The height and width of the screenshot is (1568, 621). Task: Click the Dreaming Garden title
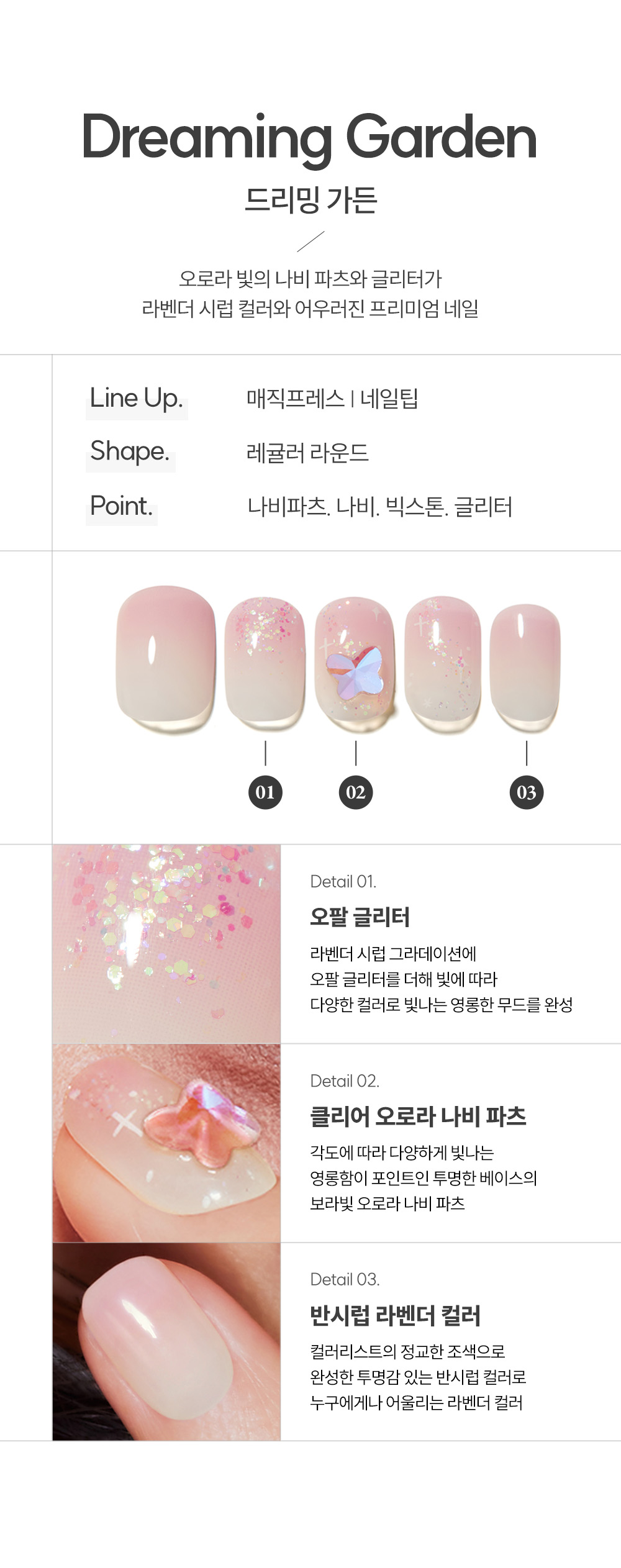click(x=309, y=138)
